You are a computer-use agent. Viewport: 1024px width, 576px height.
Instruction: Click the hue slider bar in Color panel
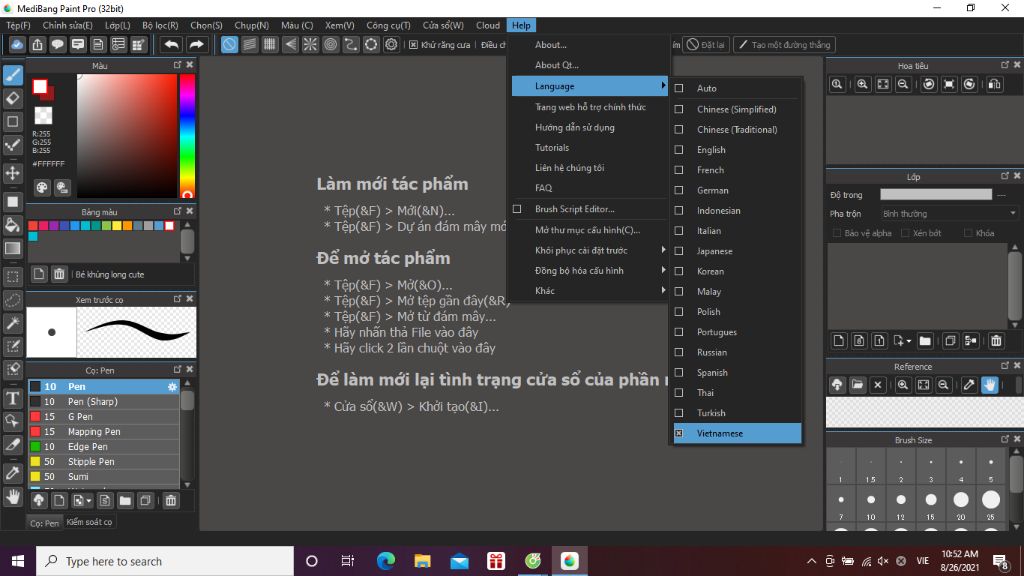(187, 136)
